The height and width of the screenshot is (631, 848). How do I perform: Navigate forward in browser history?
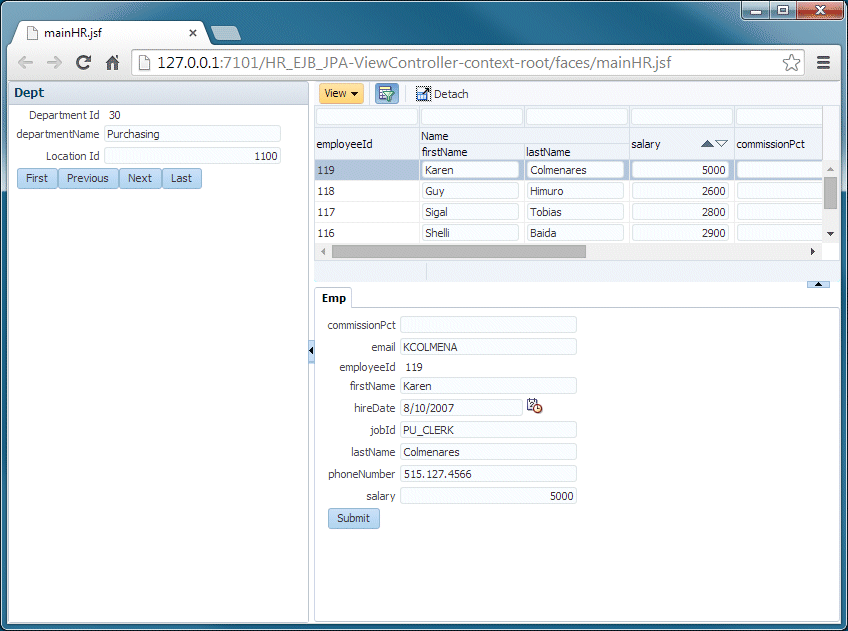(x=54, y=63)
